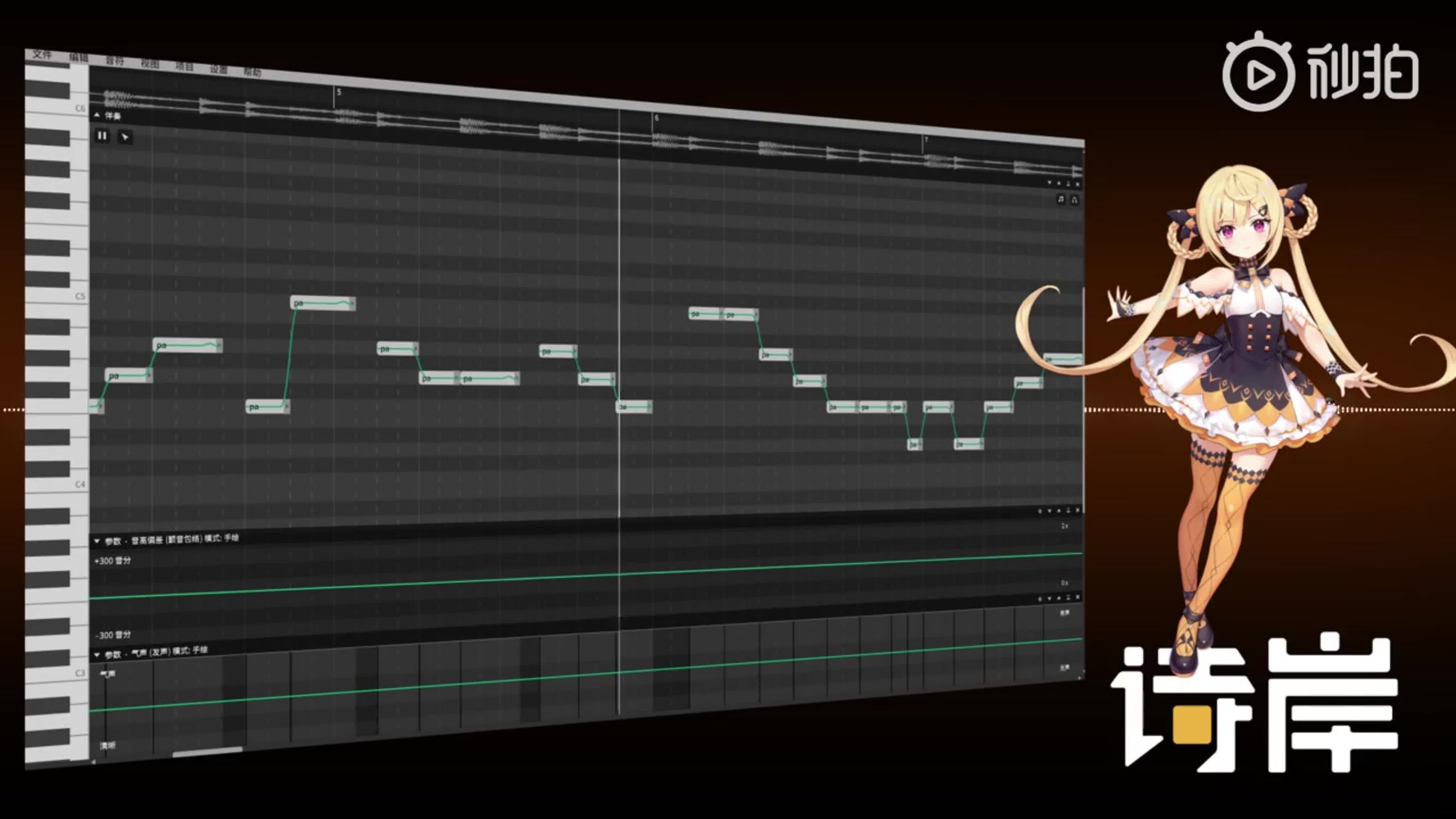Collapse the 气声 parameter panel triangle
The width and height of the screenshot is (1456, 819).
click(97, 654)
